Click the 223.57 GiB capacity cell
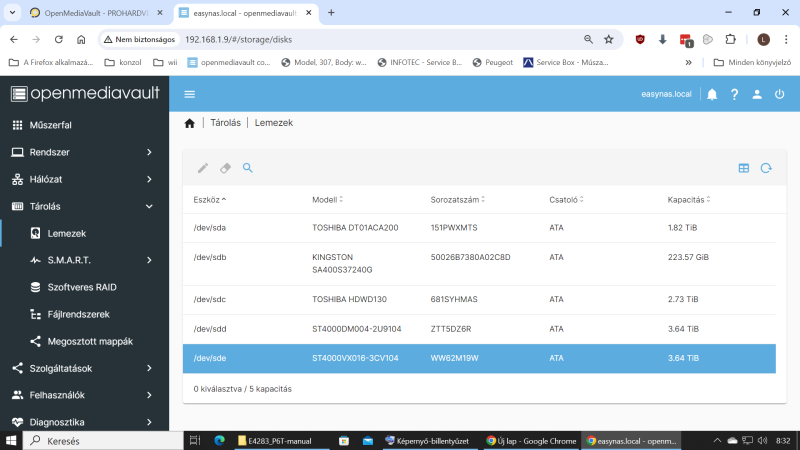The height and width of the screenshot is (450, 800). click(x=688, y=257)
